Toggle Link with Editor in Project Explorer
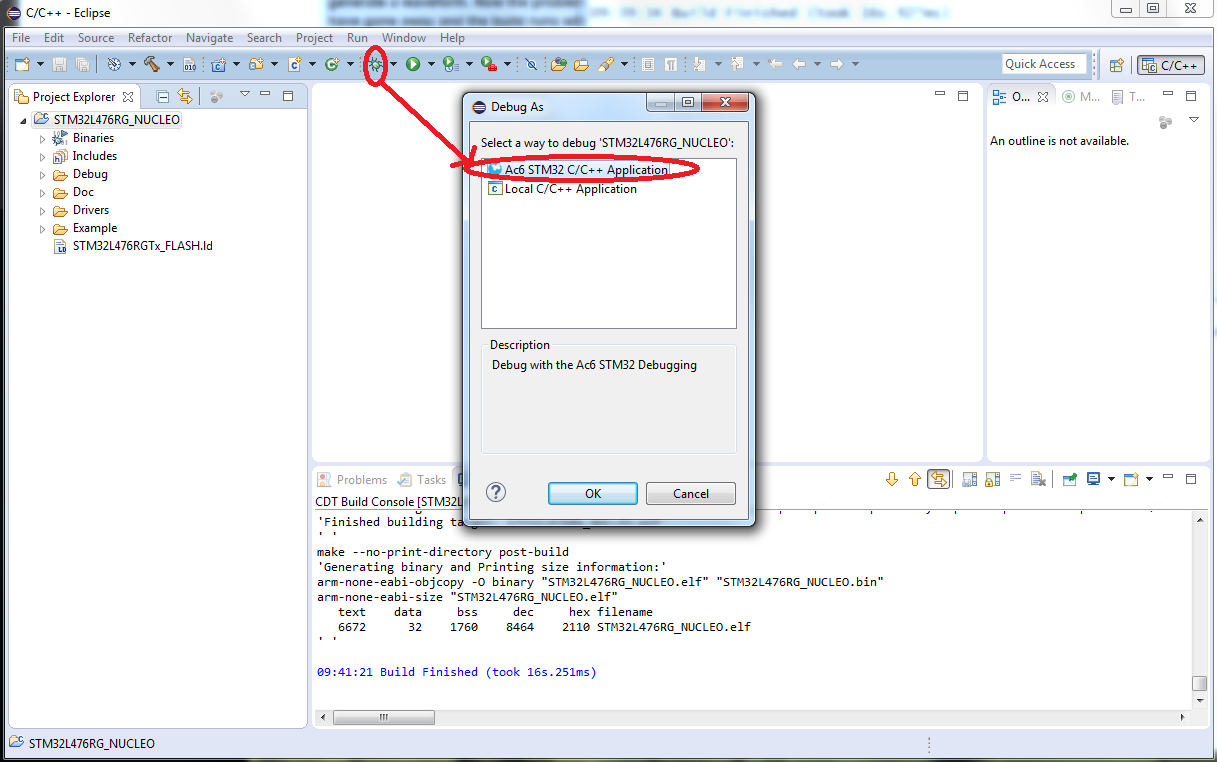Screen dimensions: 1217x762 point(184,96)
